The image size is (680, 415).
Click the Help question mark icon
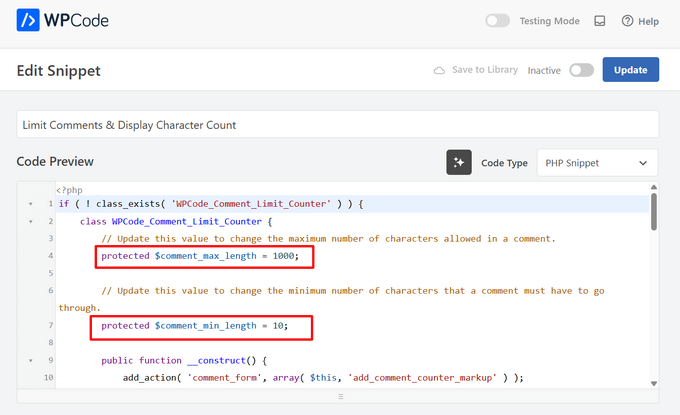628,21
